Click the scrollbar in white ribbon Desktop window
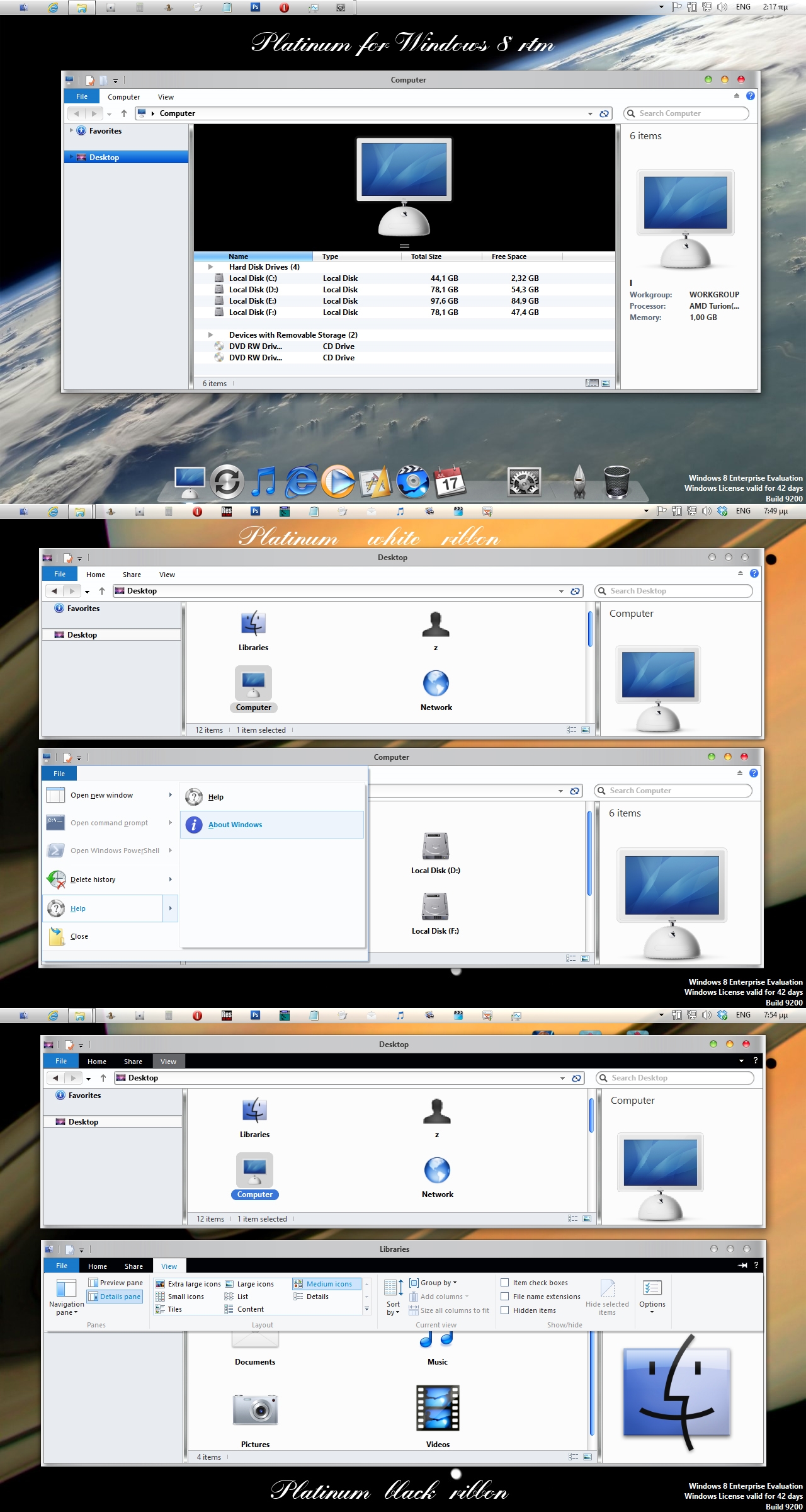This screenshot has width=806, height=1512. [x=590, y=629]
